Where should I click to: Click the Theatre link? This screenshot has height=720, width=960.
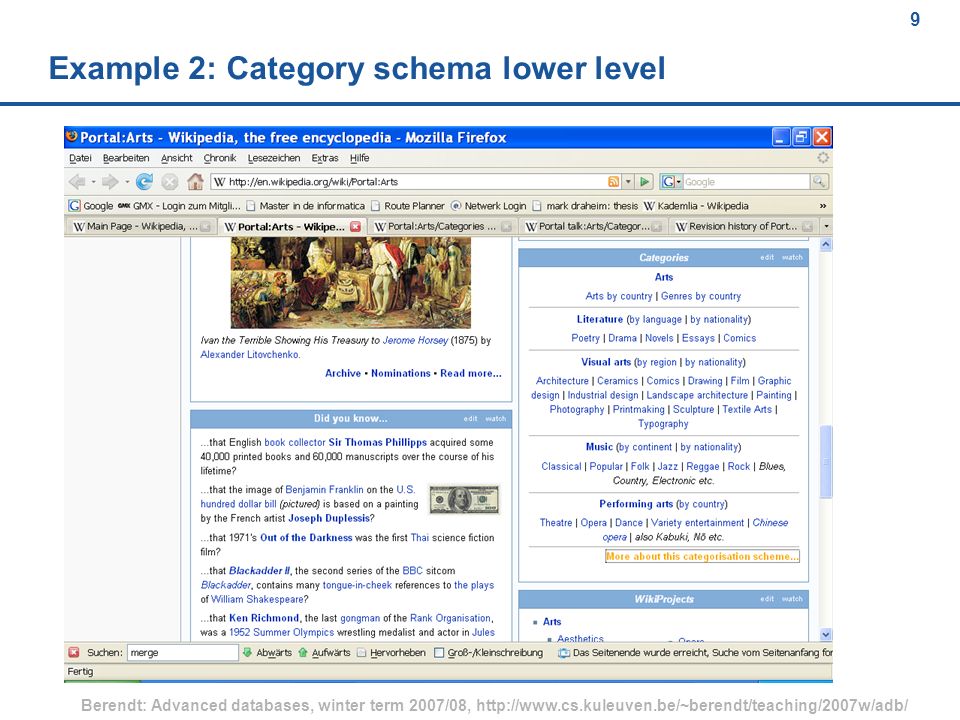(556, 523)
